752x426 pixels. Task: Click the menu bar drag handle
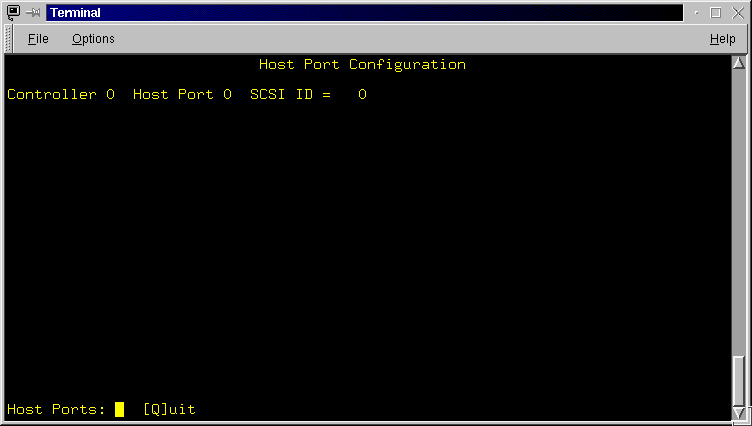8,39
